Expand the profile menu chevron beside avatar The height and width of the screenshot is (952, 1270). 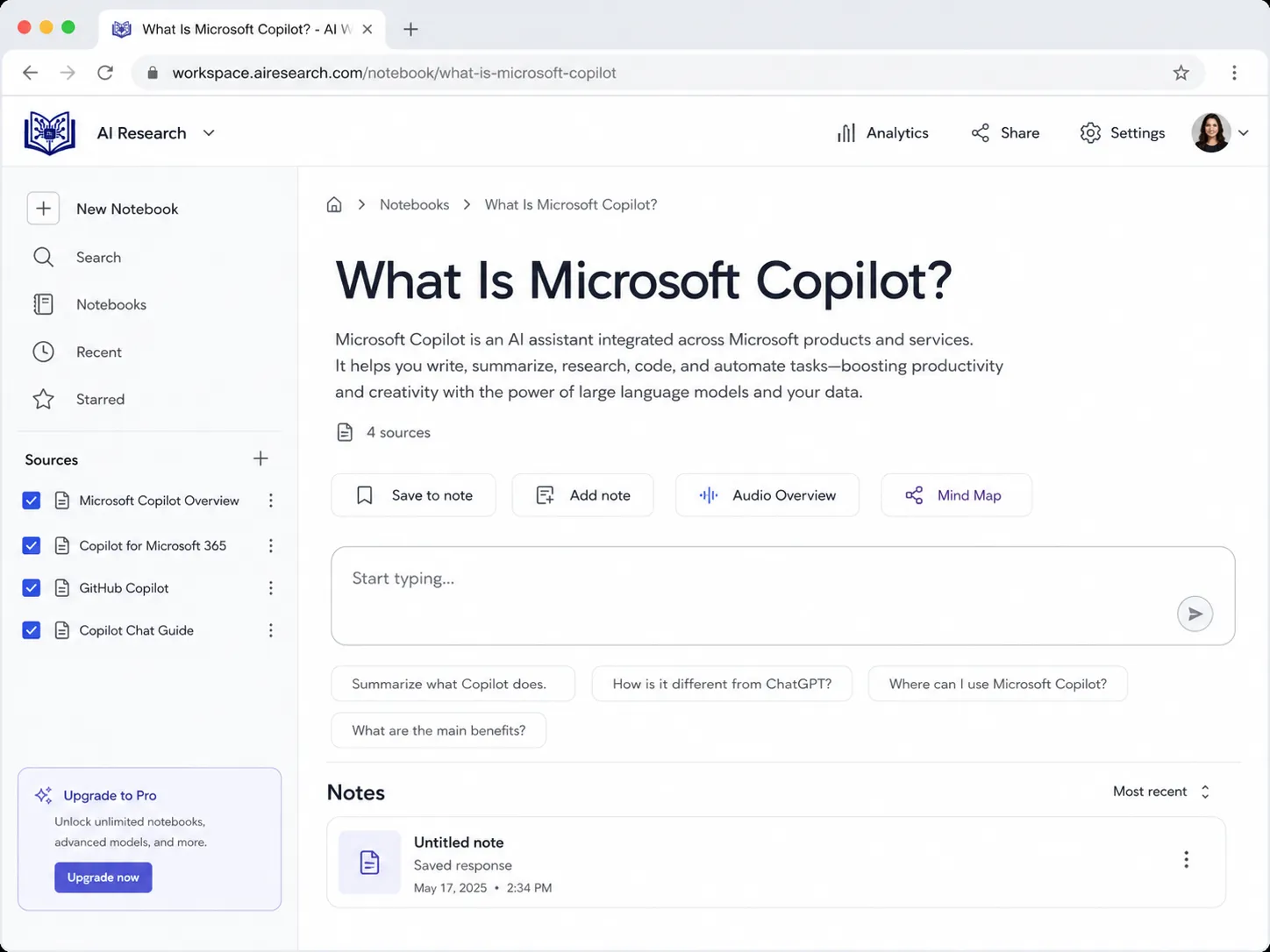[x=1243, y=133]
